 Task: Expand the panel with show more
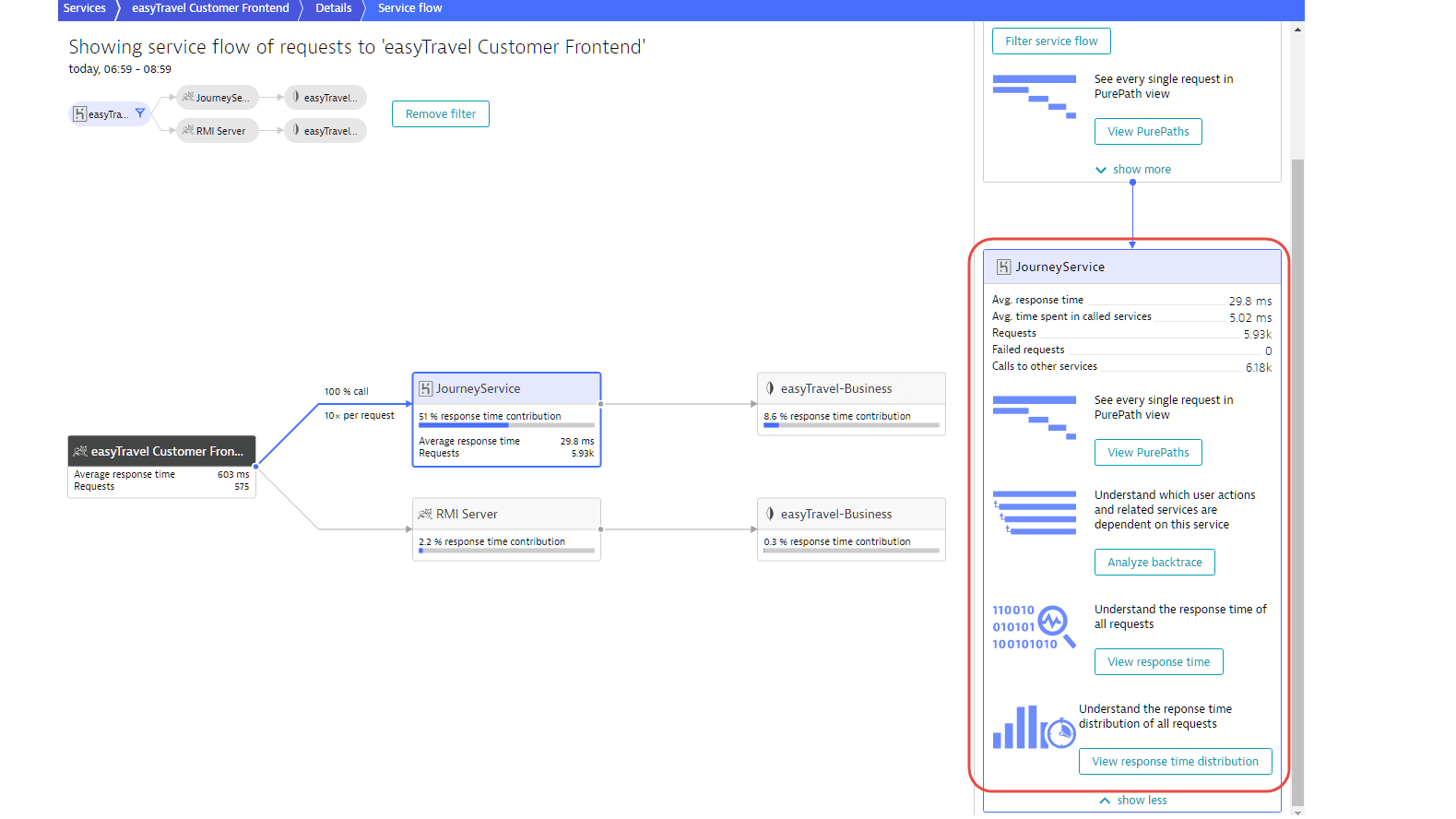click(1133, 170)
